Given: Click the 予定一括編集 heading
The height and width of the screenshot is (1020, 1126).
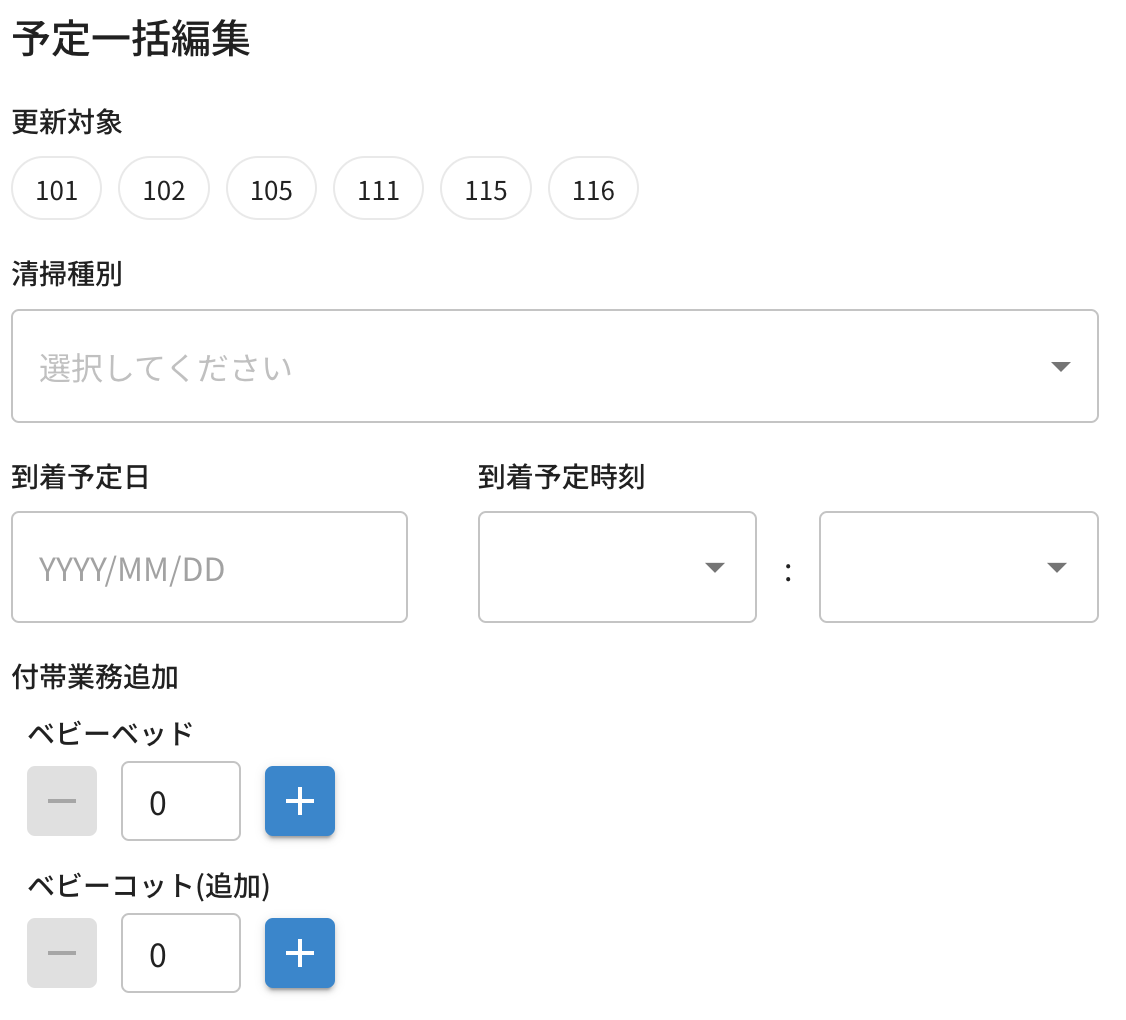Looking at the screenshot, I should point(131,41).
